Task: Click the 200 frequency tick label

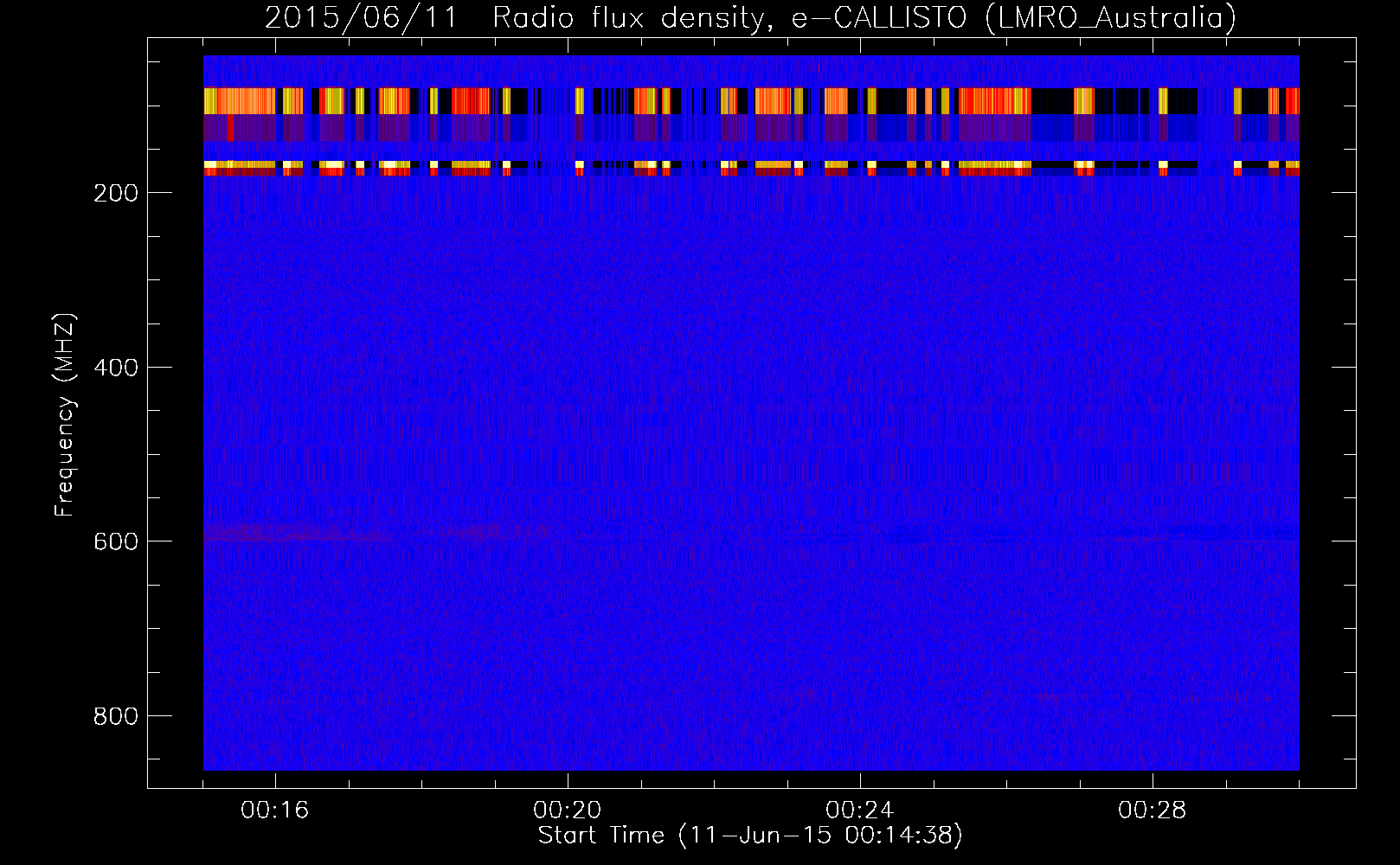Action: pyautogui.click(x=115, y=193)
